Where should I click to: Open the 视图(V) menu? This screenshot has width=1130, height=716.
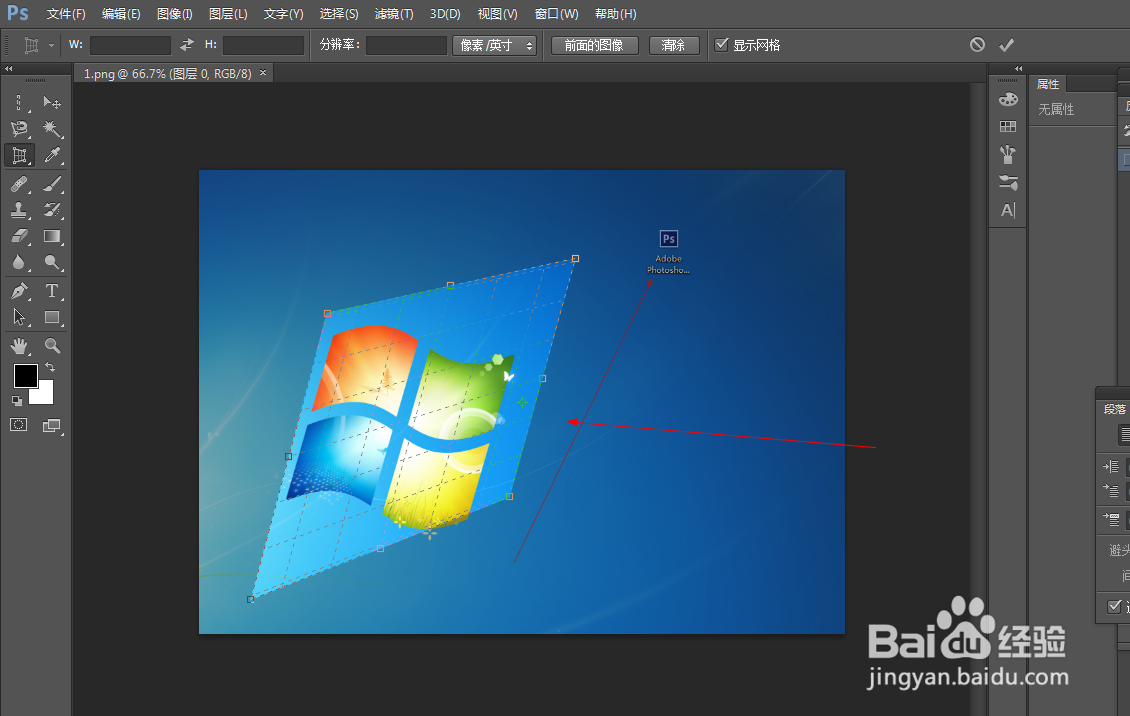point(497,14)
